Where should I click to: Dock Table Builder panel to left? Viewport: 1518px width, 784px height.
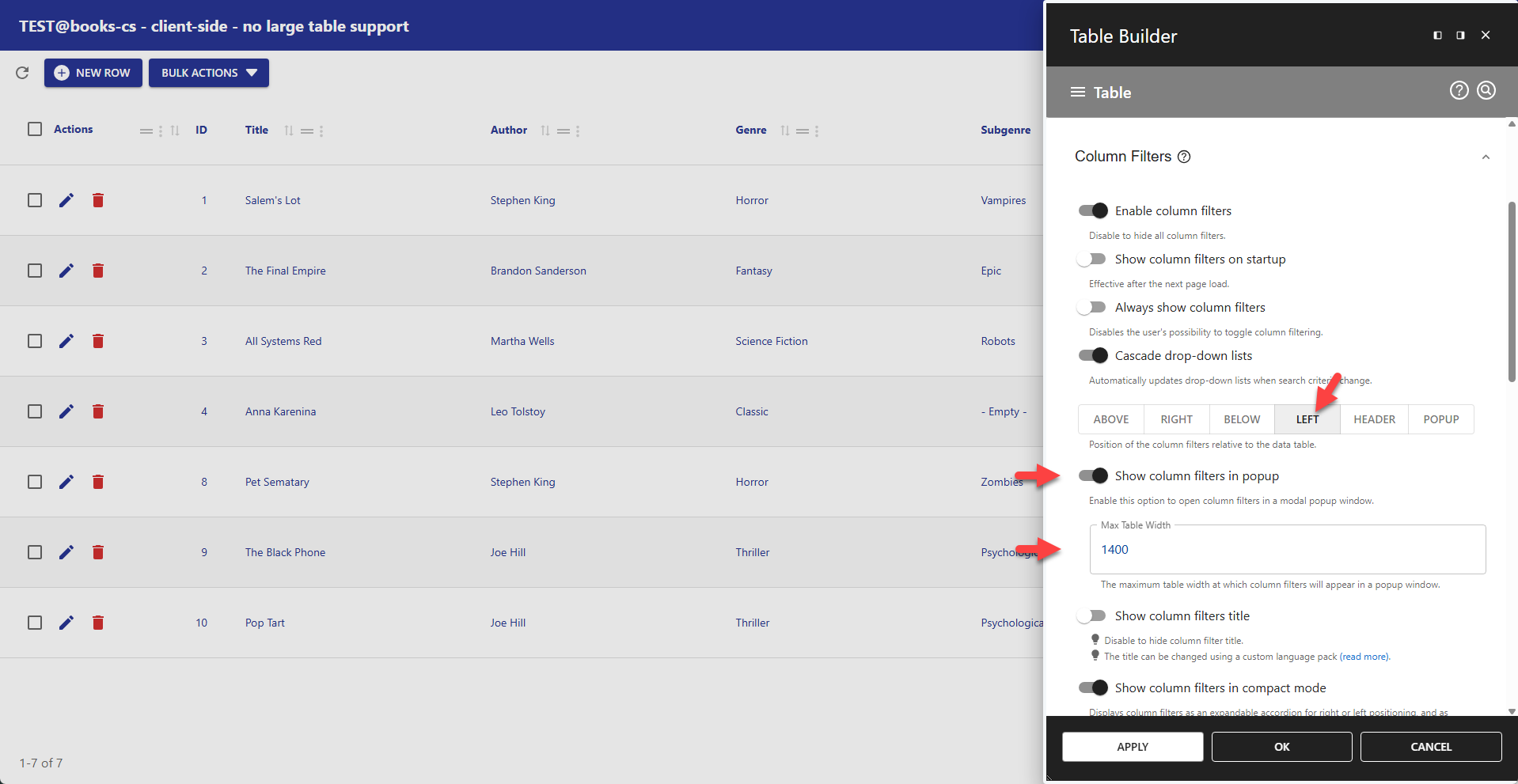(1437, 35)
